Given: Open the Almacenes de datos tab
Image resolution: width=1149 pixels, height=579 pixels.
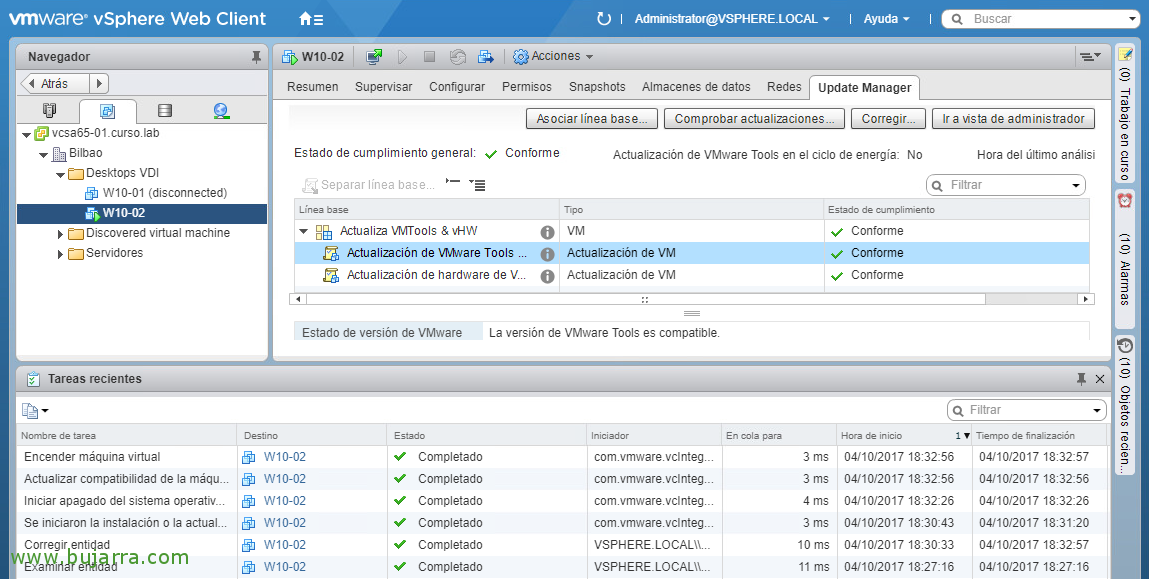Looking at the screenshot, I should [696, 86].
